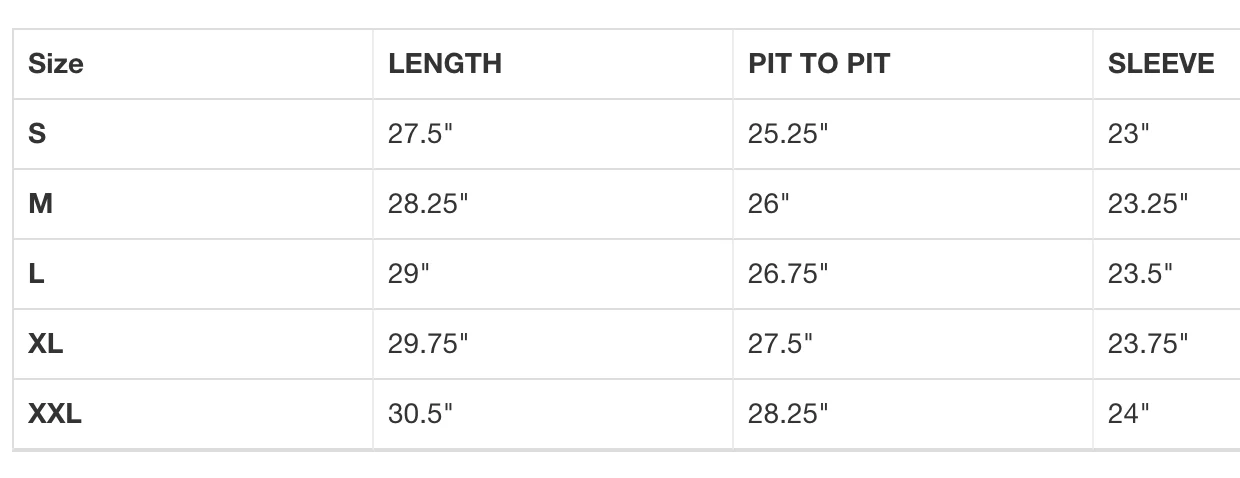Select the 23.75" sleeve cell
The image size is (1240, 478).
[x=1148, y=344]
